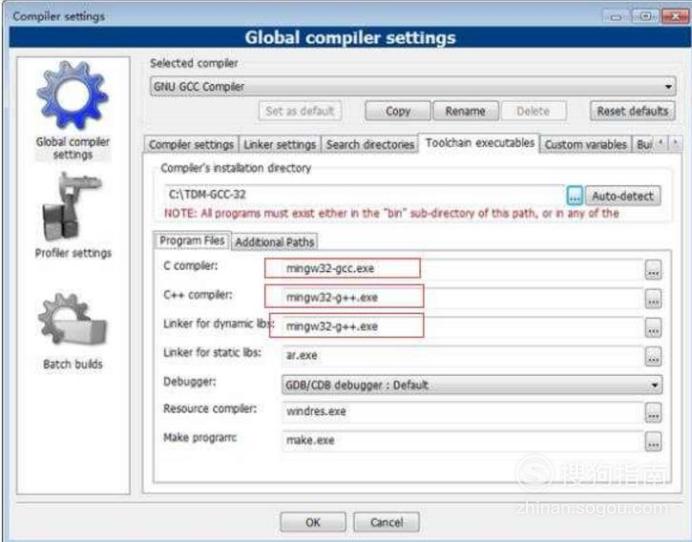Browse for make program executable
The image size is (692, 542).
[653, 441]
